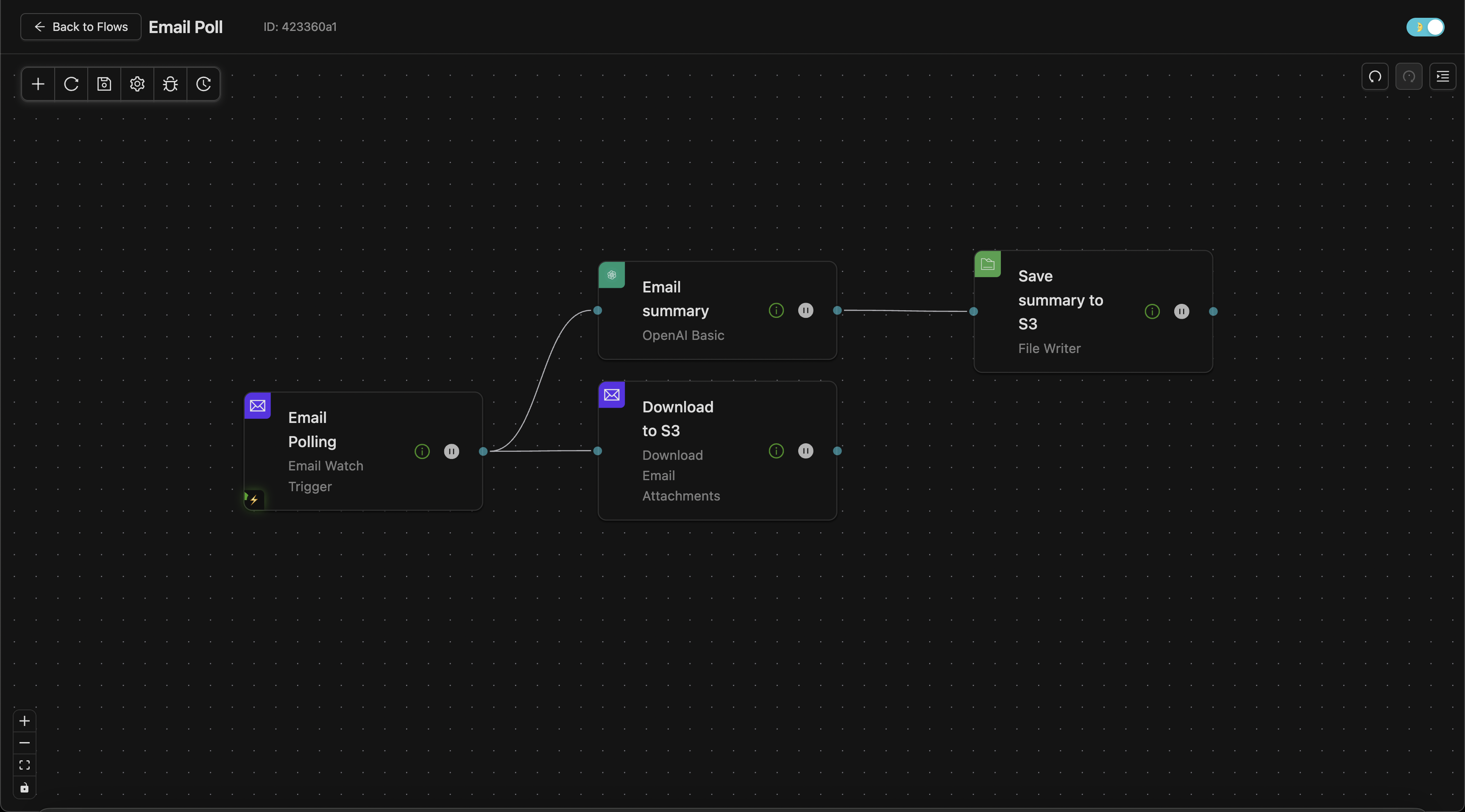The height and width of the screenshot is (812, 1465).
Task: Zoom out of the canvas
Action: click(x=25, y=743)
